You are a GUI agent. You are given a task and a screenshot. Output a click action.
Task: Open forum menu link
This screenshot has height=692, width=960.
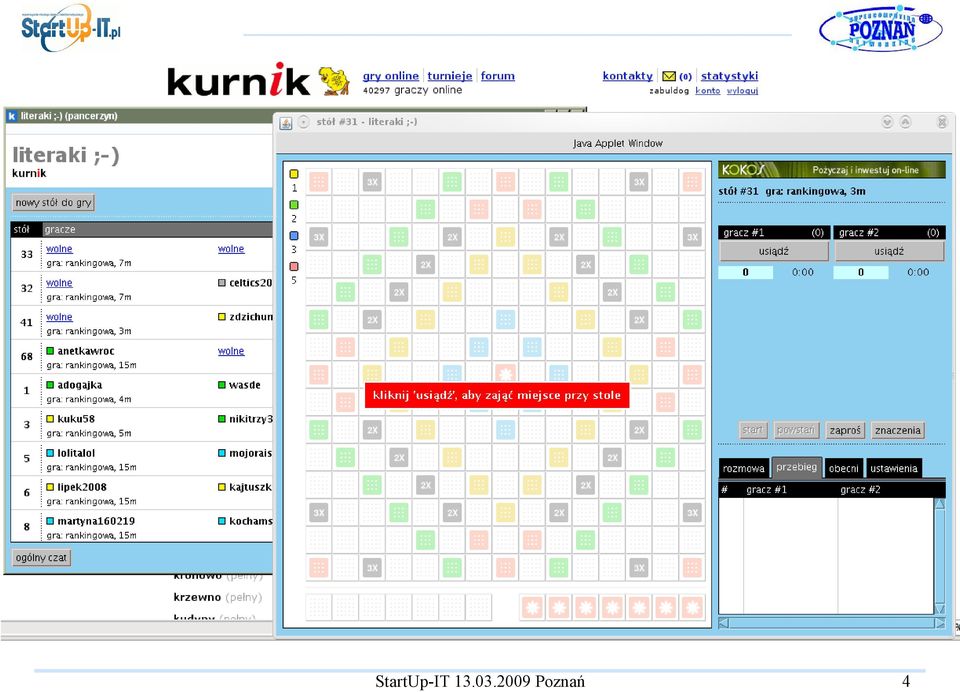click(x=497, y=76)
